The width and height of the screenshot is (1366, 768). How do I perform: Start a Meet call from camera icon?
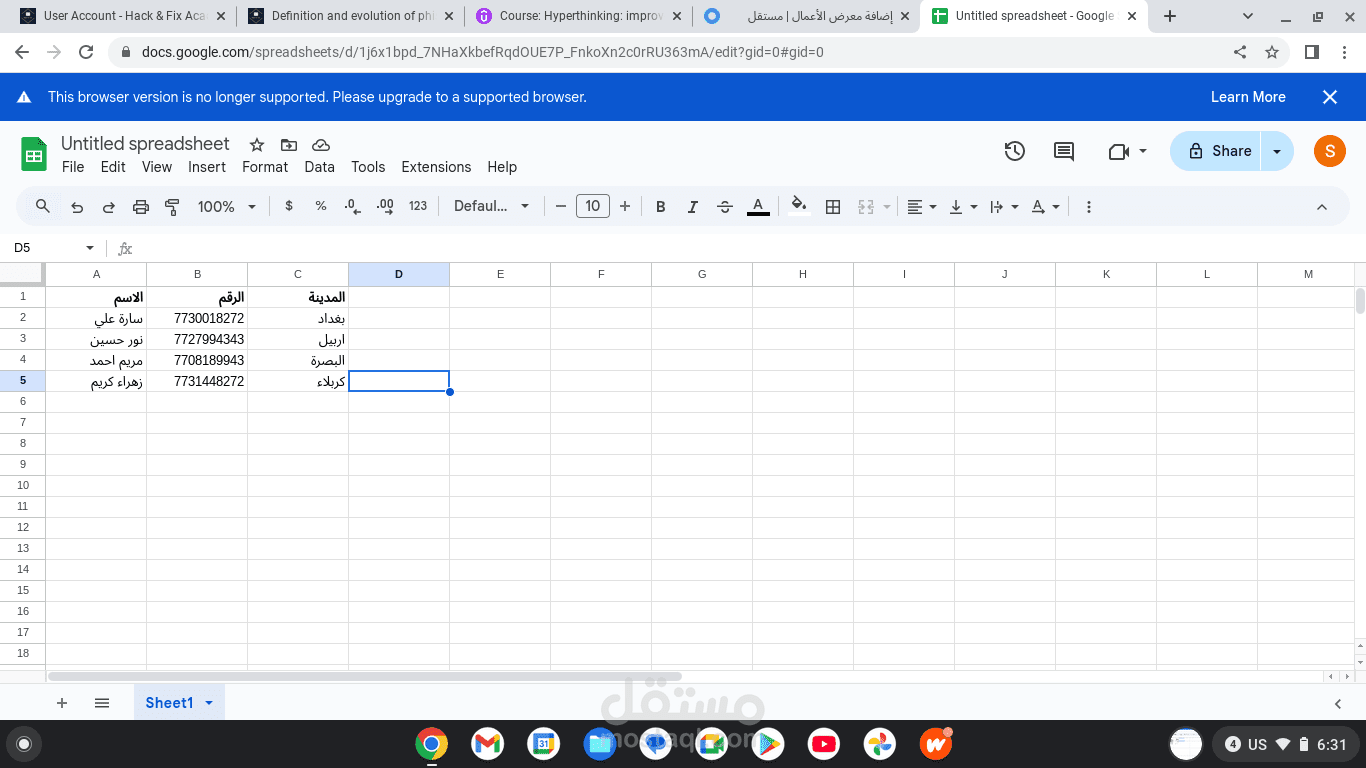point(1128,151)
